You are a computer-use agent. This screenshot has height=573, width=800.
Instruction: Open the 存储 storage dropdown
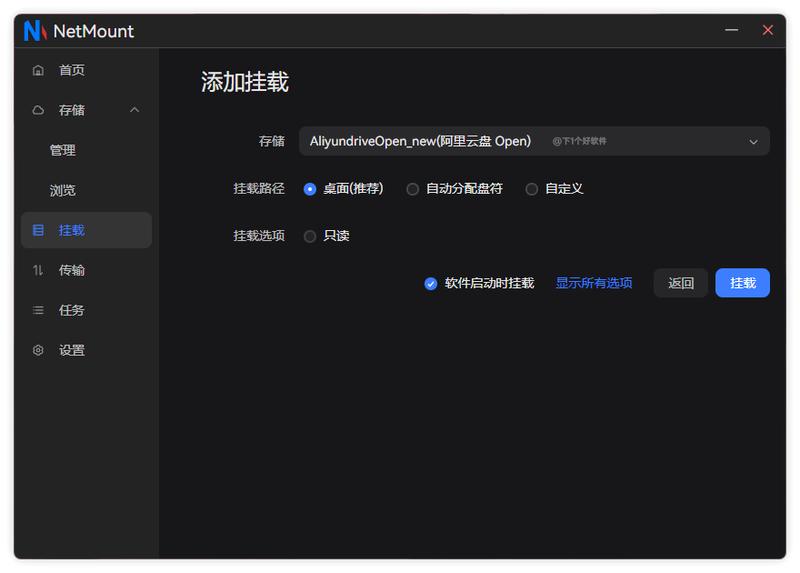(534, 141)
